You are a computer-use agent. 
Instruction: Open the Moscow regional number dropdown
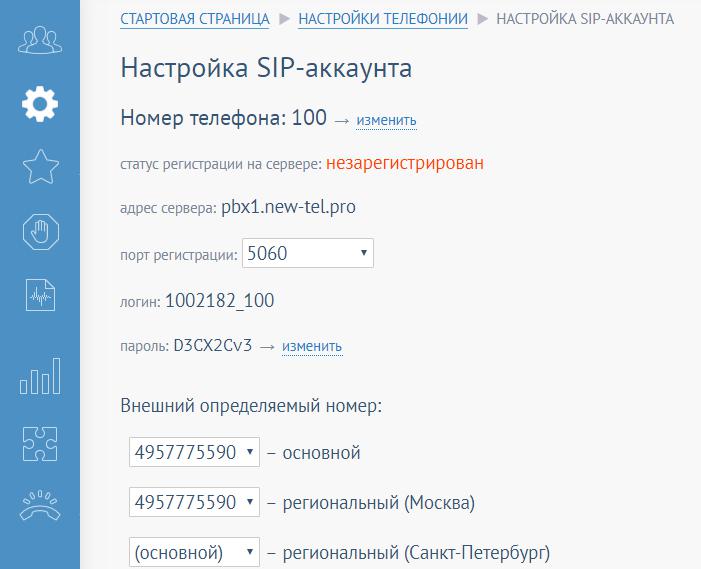[x=194, y=502]
